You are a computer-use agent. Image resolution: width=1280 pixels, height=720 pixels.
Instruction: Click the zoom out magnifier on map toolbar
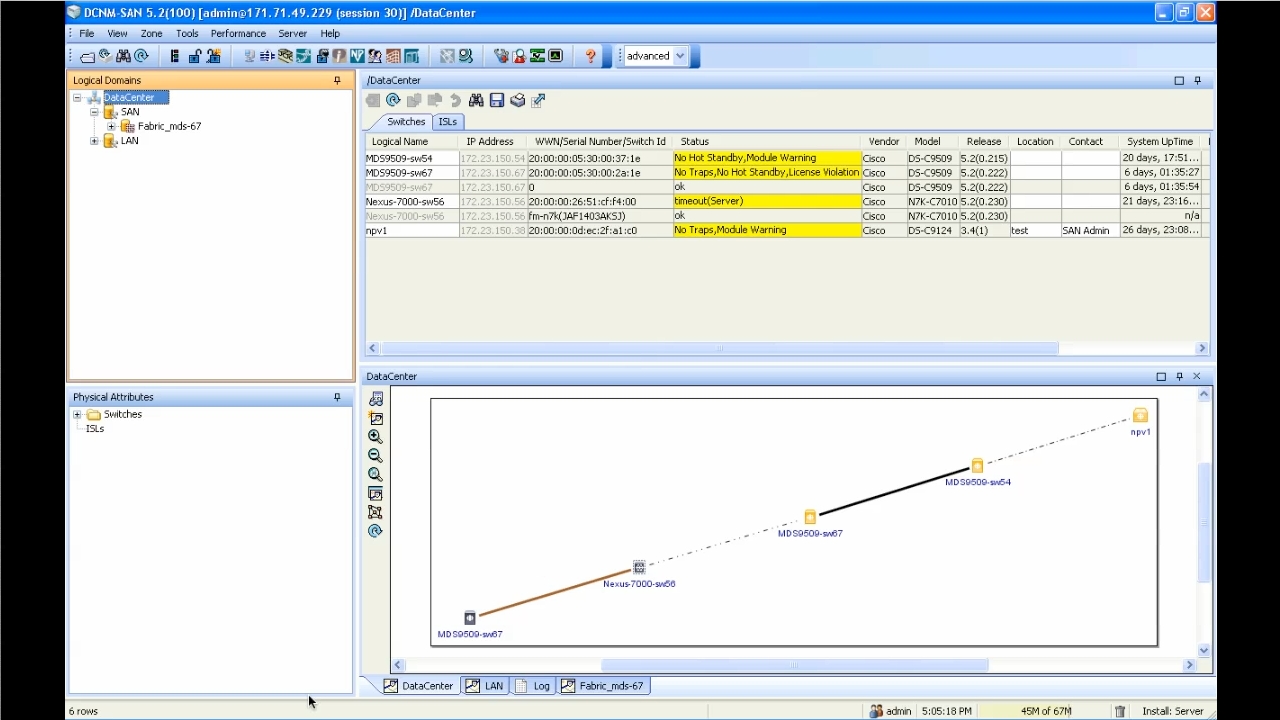click(x=375, y=456)
